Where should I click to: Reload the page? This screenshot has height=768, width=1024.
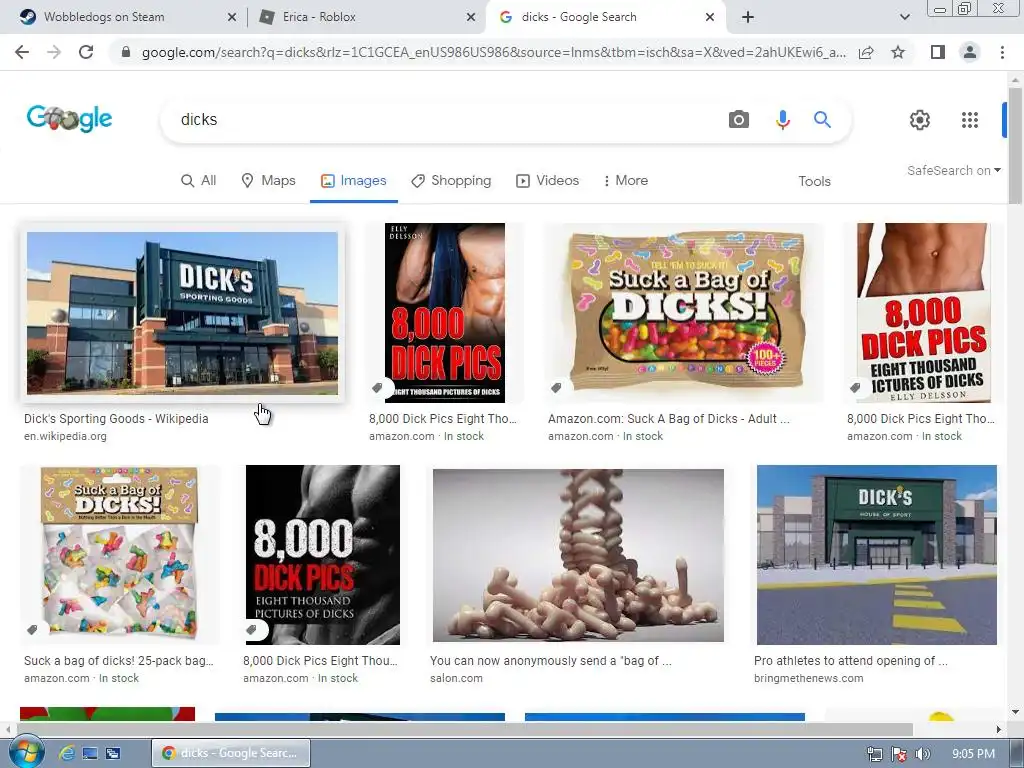86,52
